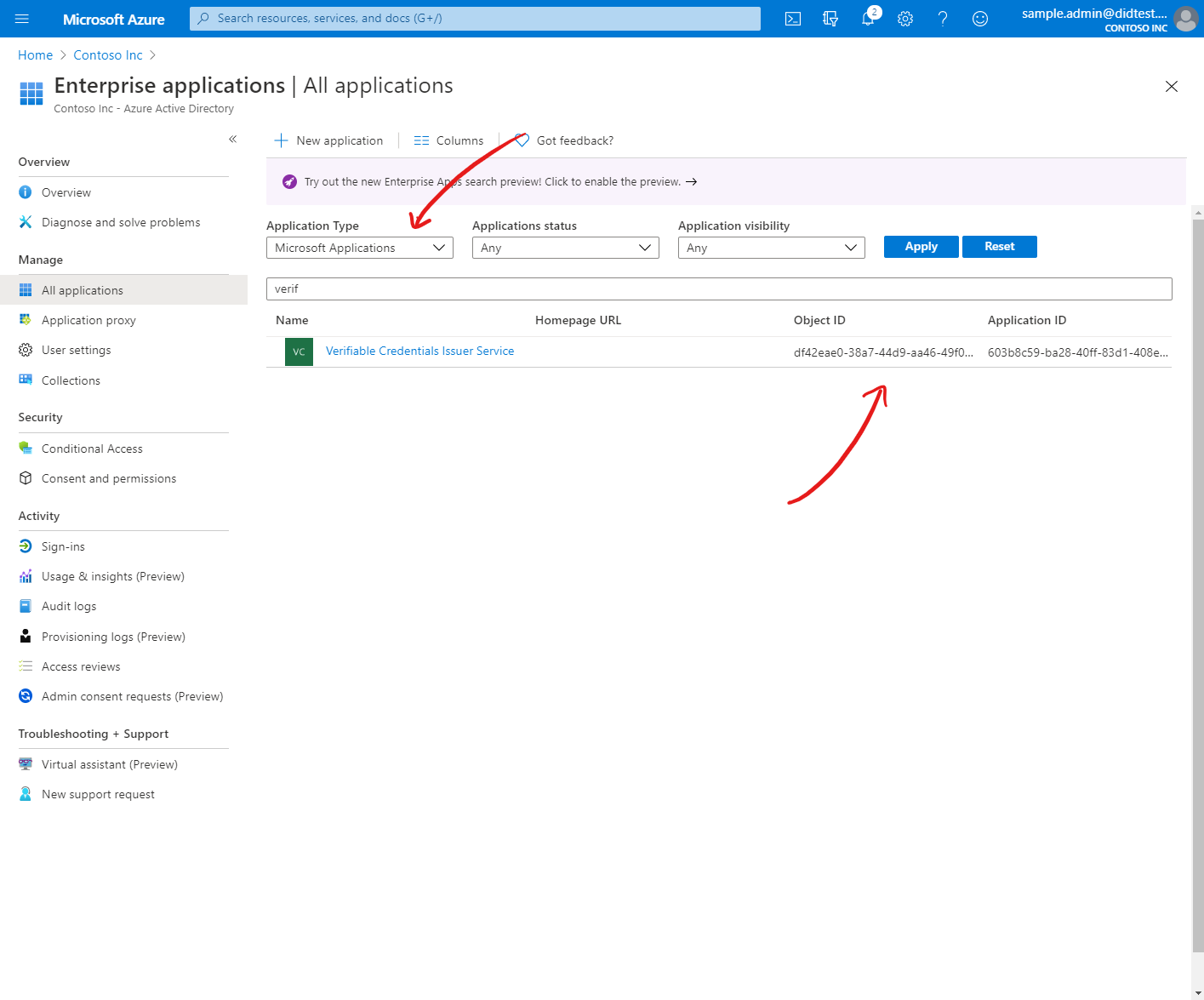Click the Apply filter button
Screen dimensions: 1204x1000
click(x=922, y=247)
